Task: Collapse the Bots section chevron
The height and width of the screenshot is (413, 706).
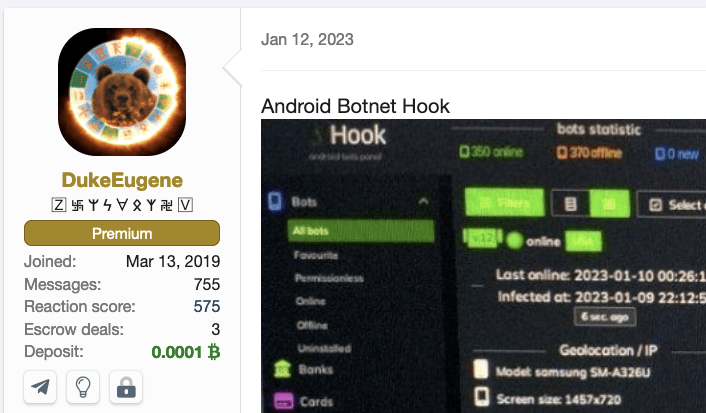Action: pos(423,201)
